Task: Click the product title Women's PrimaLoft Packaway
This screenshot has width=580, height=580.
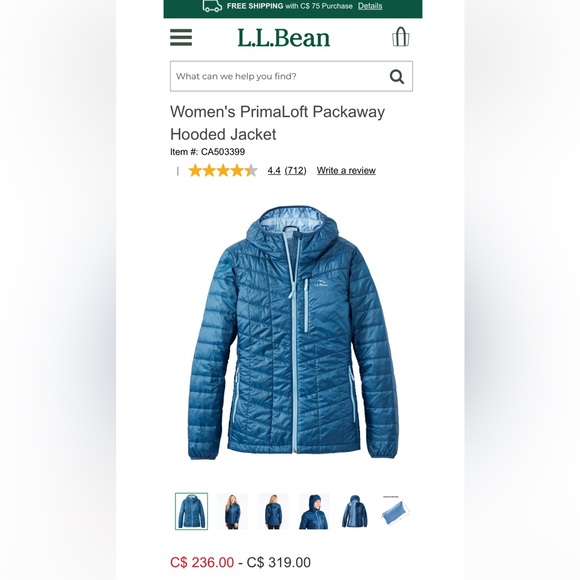Action: tap(277, 112)
